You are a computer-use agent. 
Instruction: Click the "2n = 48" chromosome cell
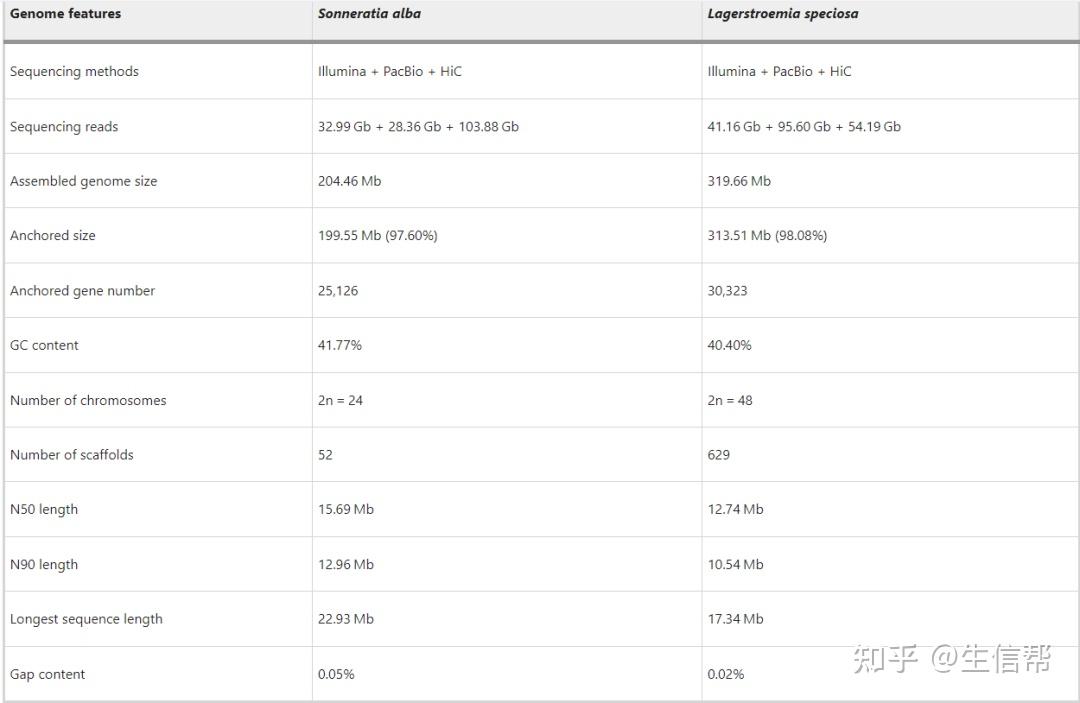[x=730, y=401]
